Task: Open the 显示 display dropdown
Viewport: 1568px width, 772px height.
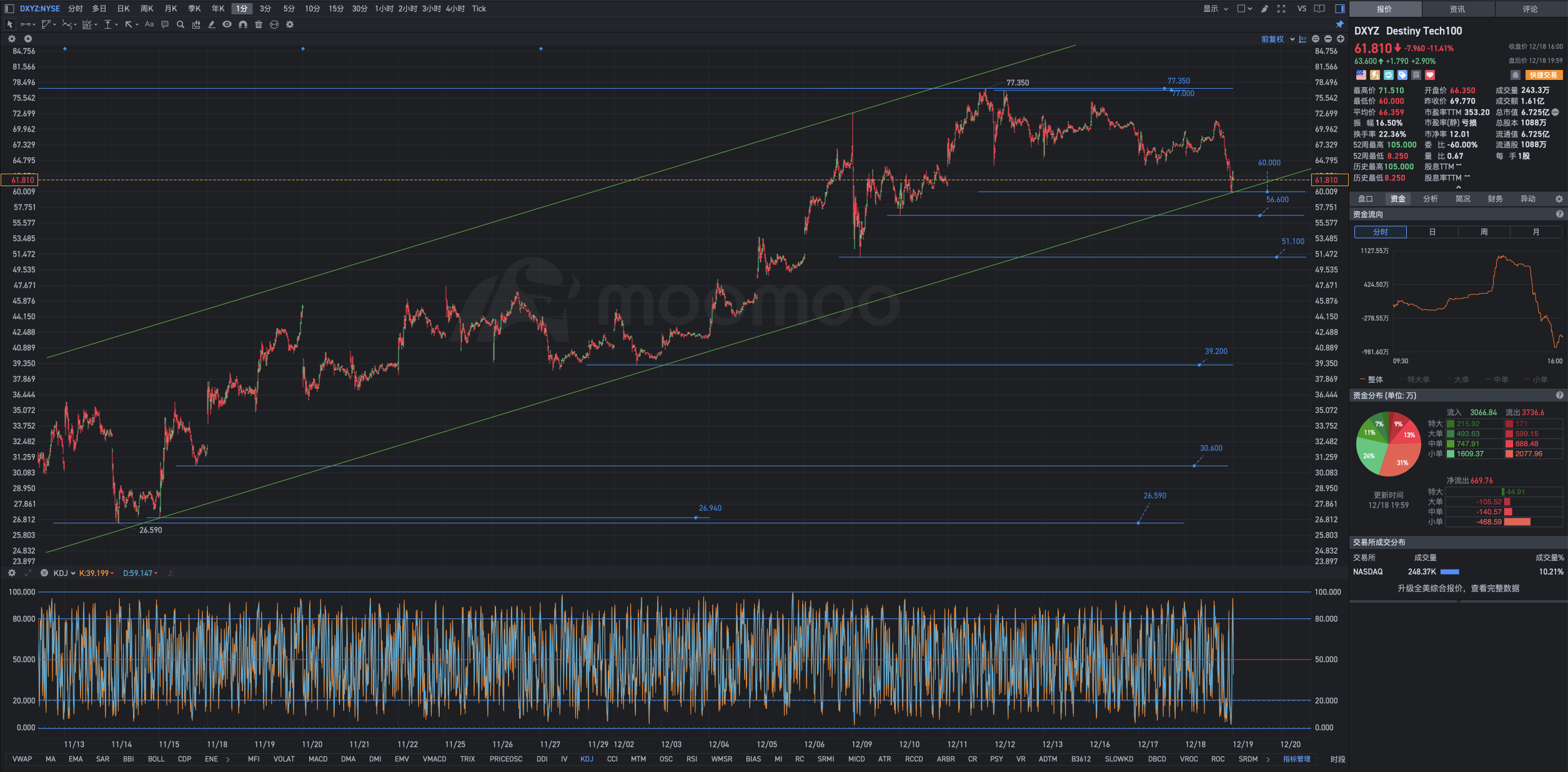Action: point(1216,9)
